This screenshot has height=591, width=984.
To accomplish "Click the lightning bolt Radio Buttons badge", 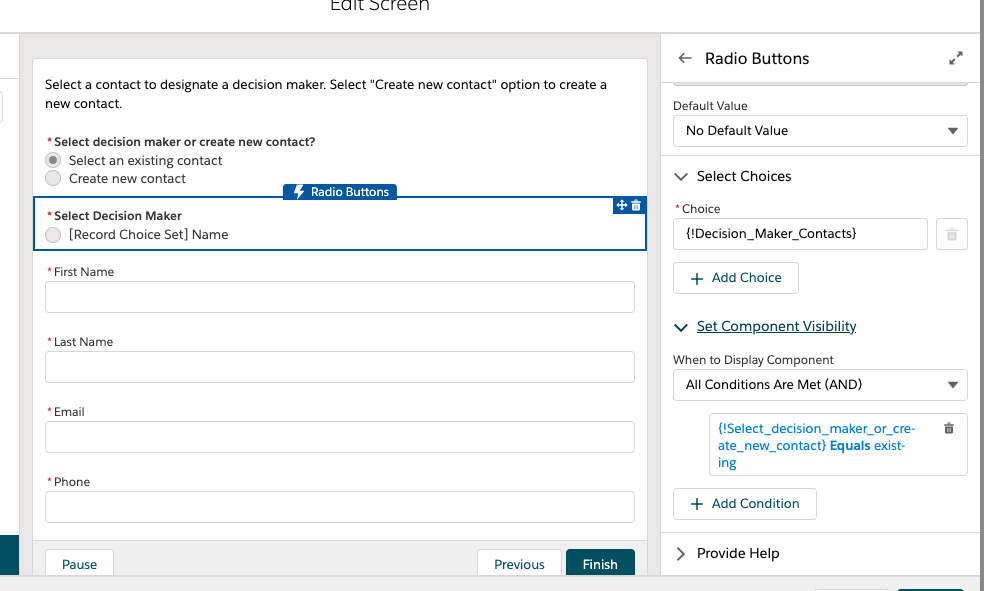I will 340,192.
